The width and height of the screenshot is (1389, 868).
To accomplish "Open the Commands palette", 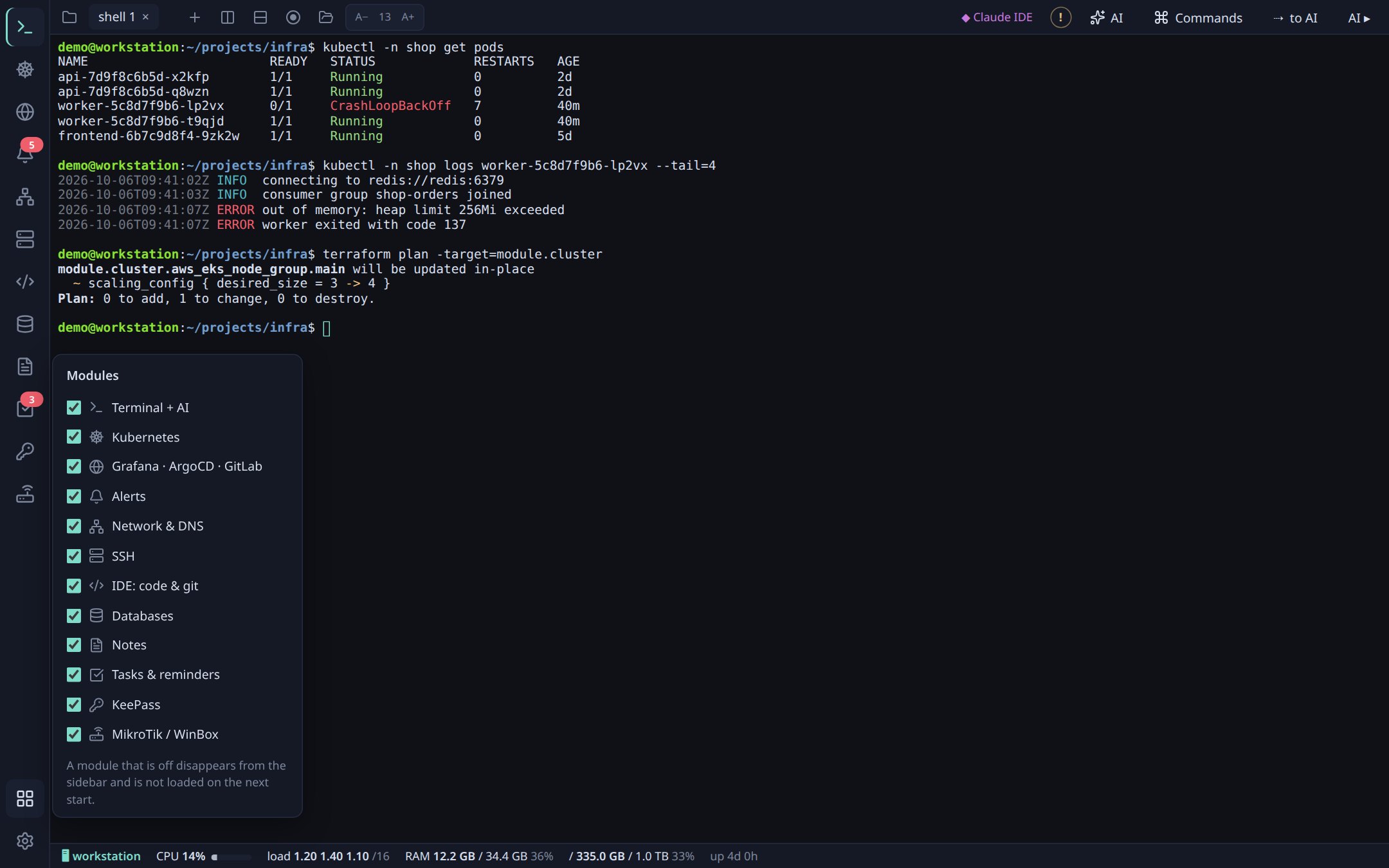I will tap(1199, 17).
